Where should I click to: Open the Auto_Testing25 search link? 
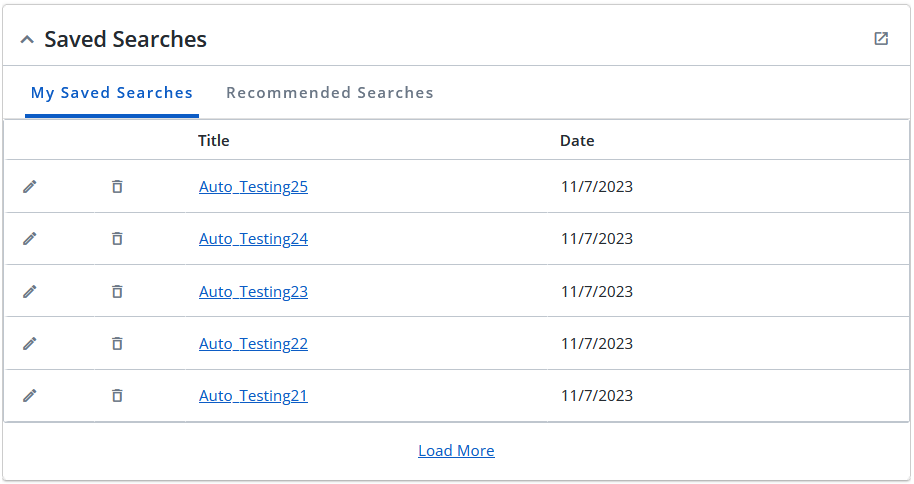point(253,187)
